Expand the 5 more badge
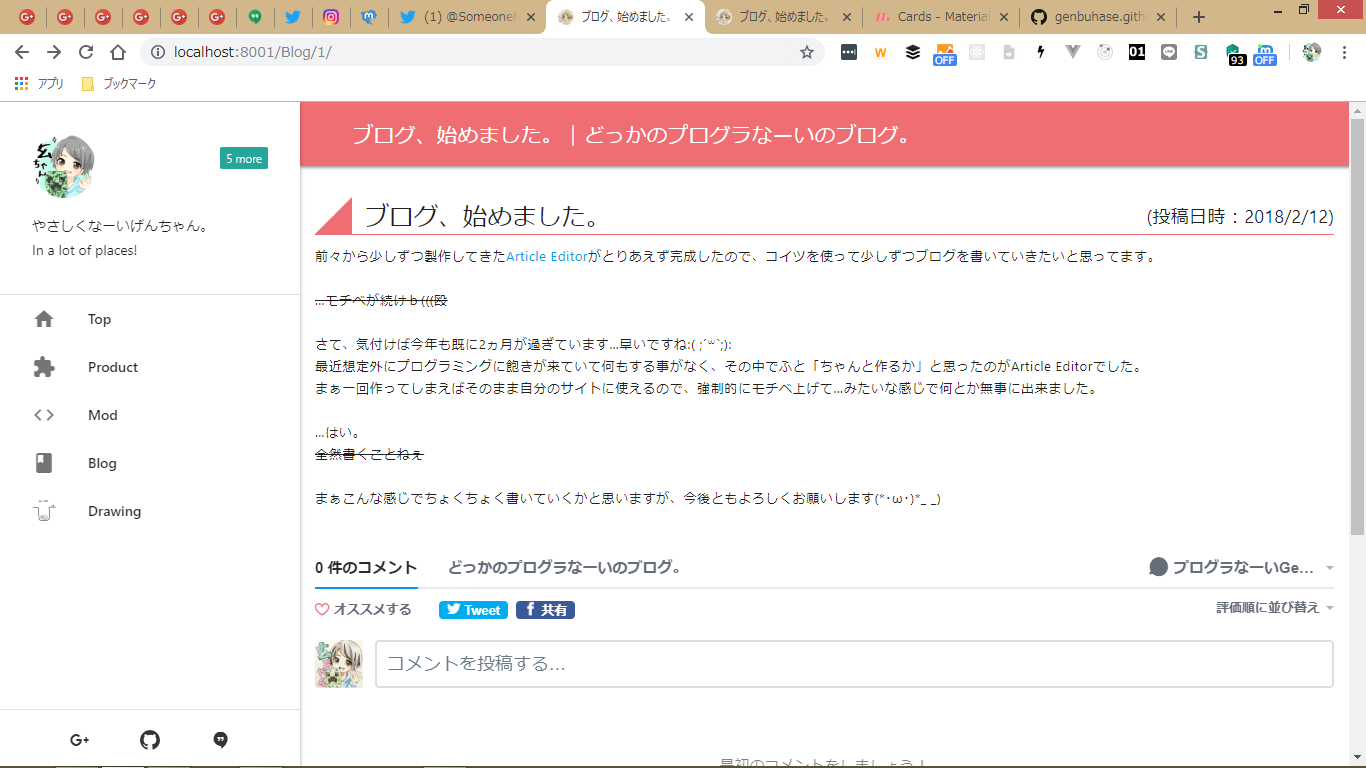 click(243, 158)
